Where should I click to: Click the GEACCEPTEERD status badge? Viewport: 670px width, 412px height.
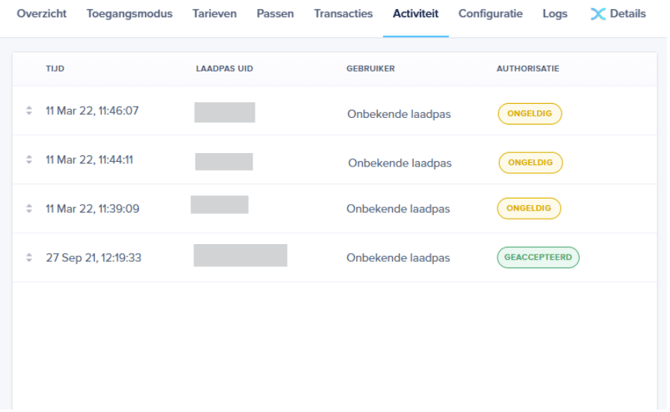[x=538, y=257]
